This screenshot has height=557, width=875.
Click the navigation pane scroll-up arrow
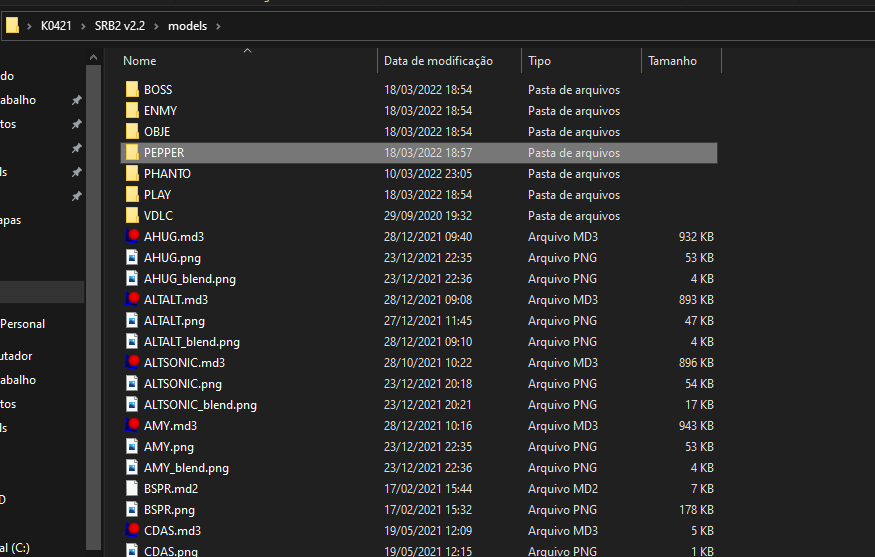[93, 57]
